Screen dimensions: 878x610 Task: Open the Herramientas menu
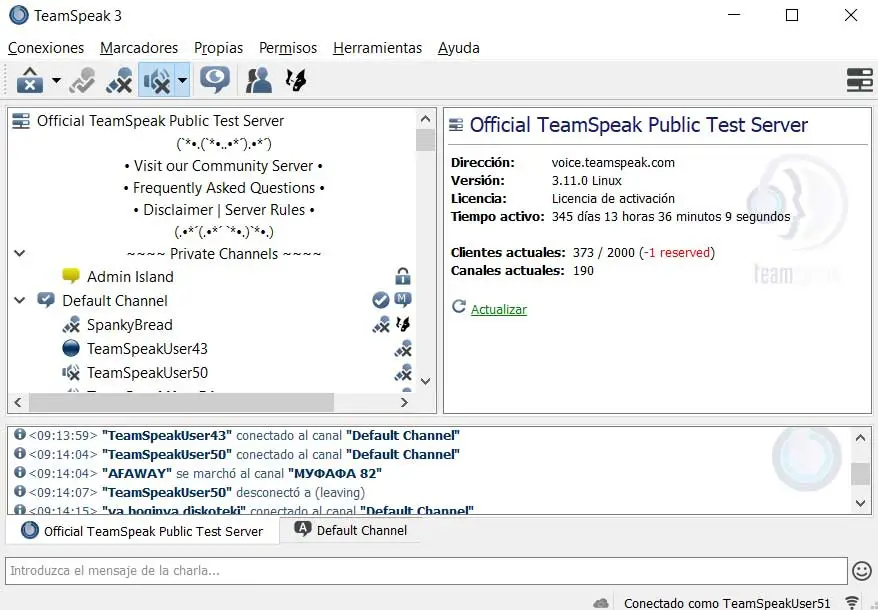pyautogui.click(x=377, y=48)
